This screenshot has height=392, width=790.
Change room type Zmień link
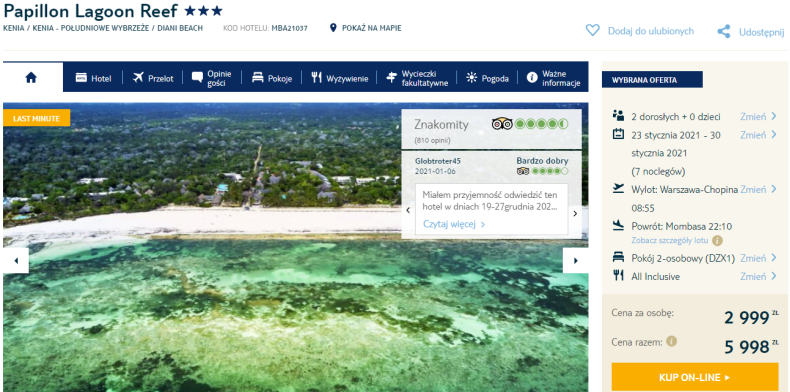pos(758,258)
